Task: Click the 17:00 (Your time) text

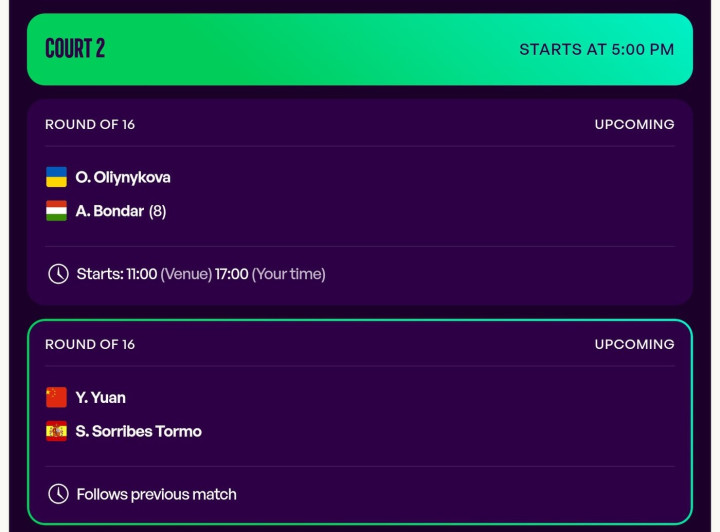Action: (270, 273)
